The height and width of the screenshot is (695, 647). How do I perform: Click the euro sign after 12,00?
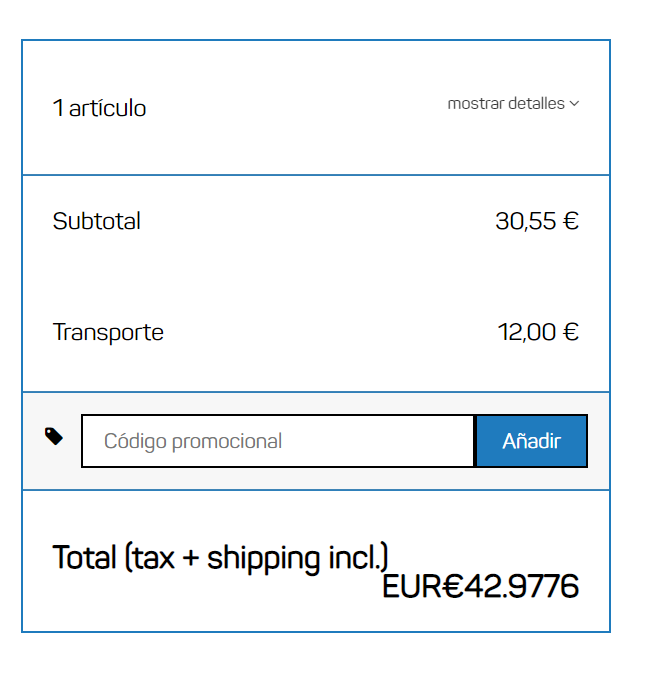571,332
